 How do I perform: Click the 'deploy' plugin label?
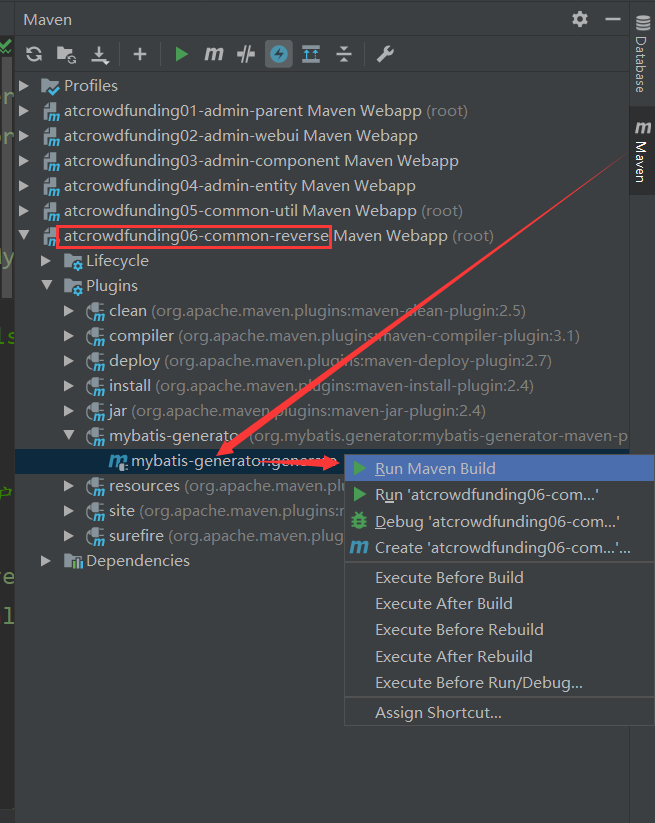pyautogui.click(x=134, y=361)
